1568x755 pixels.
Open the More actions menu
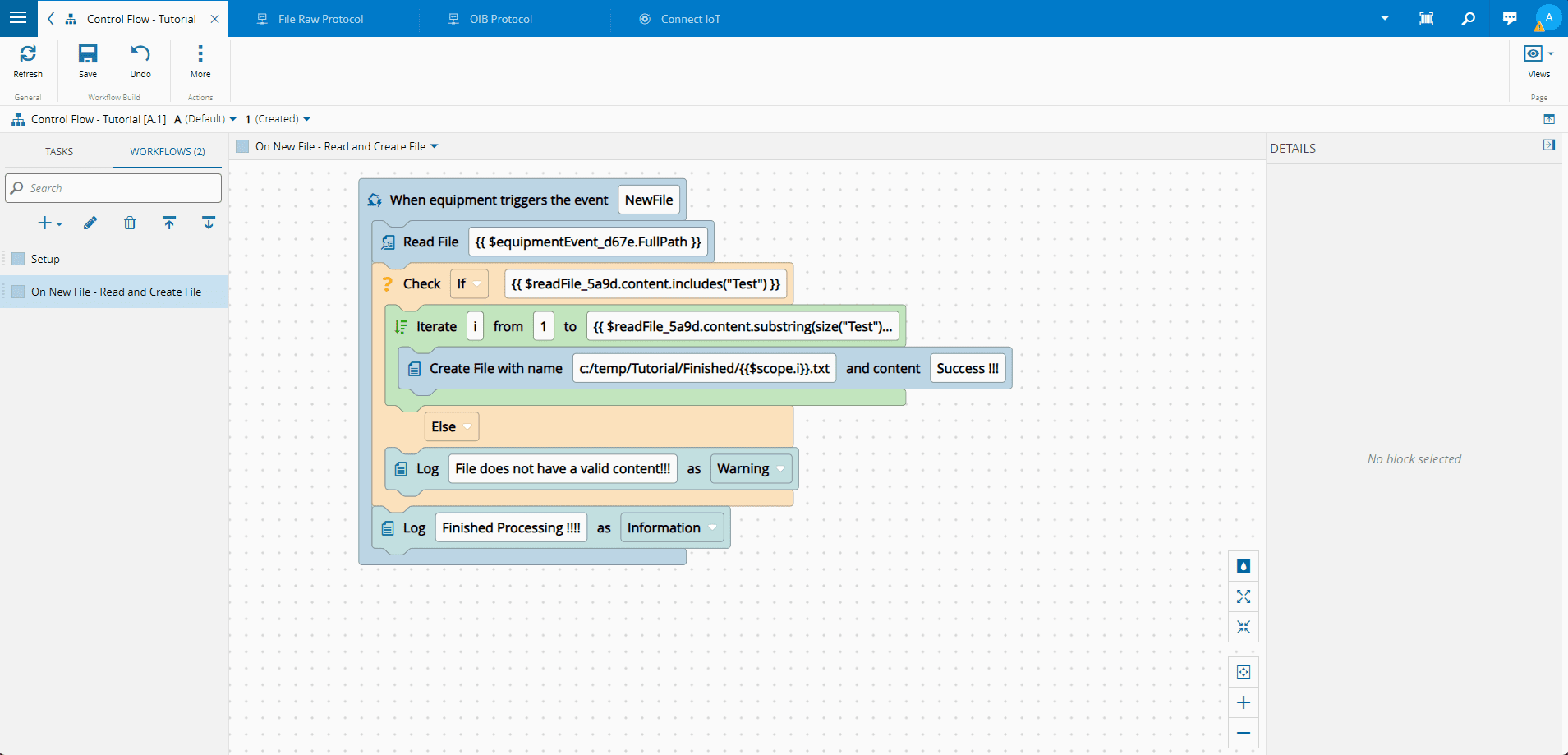(x=200, y=60)
